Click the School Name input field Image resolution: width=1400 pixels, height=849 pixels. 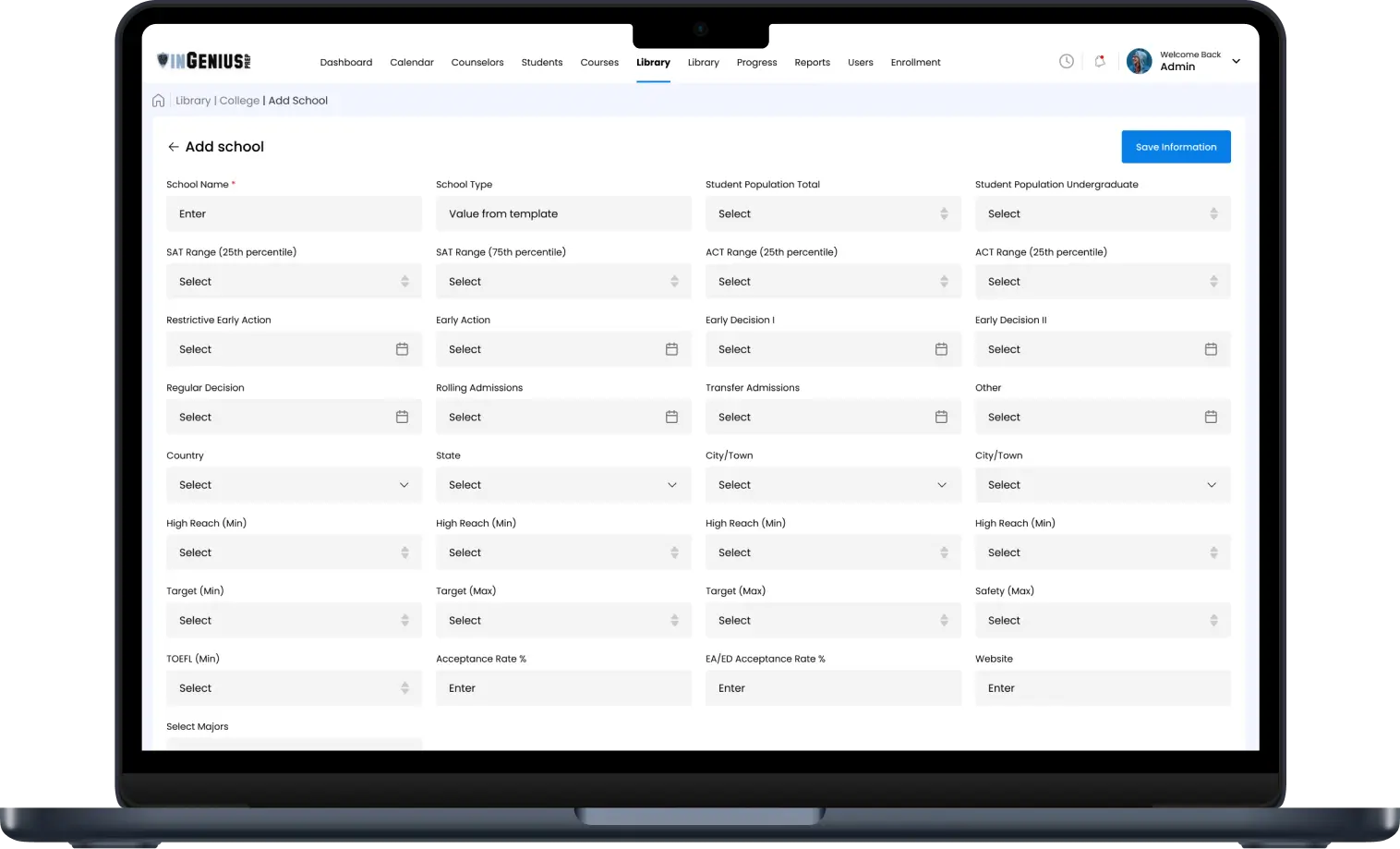[x=294, y=214]
